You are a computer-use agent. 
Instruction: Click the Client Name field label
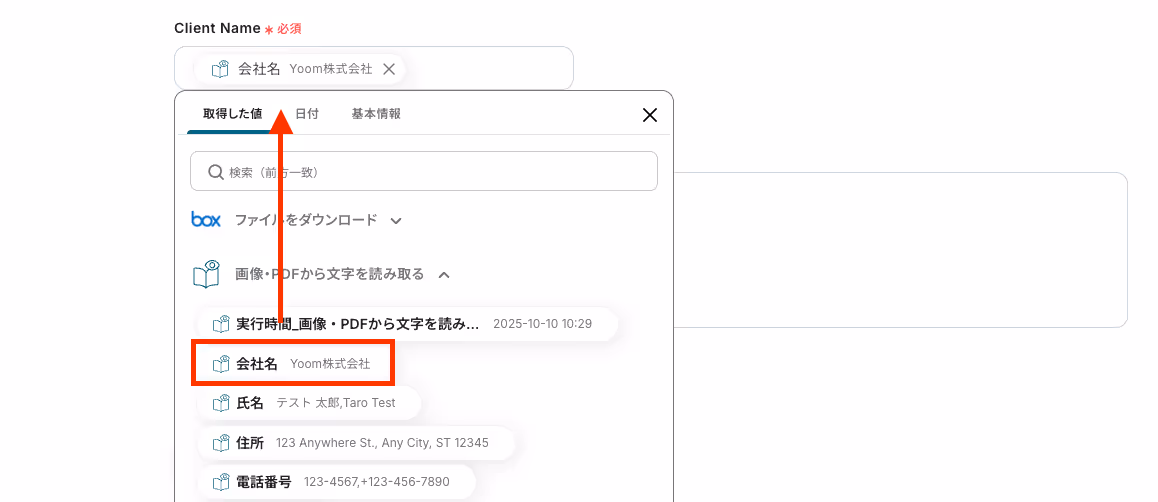[x=217, y=28]
